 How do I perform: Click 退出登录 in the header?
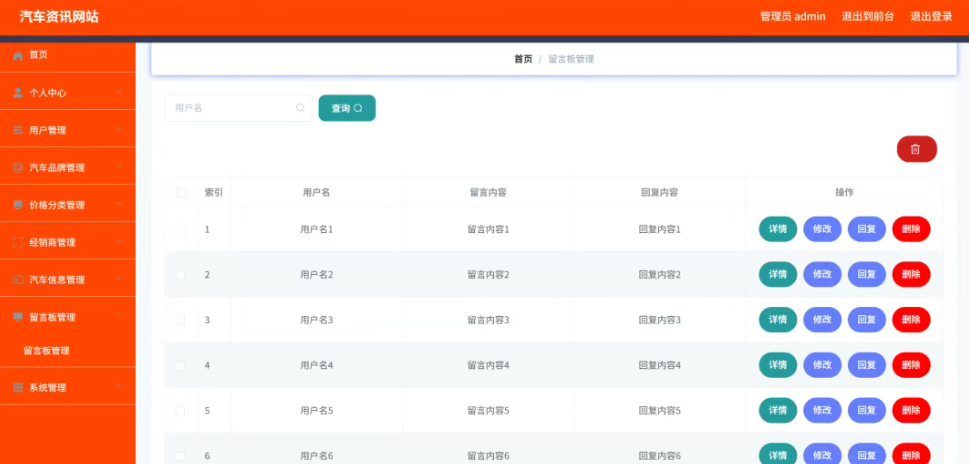click(931, 17)
